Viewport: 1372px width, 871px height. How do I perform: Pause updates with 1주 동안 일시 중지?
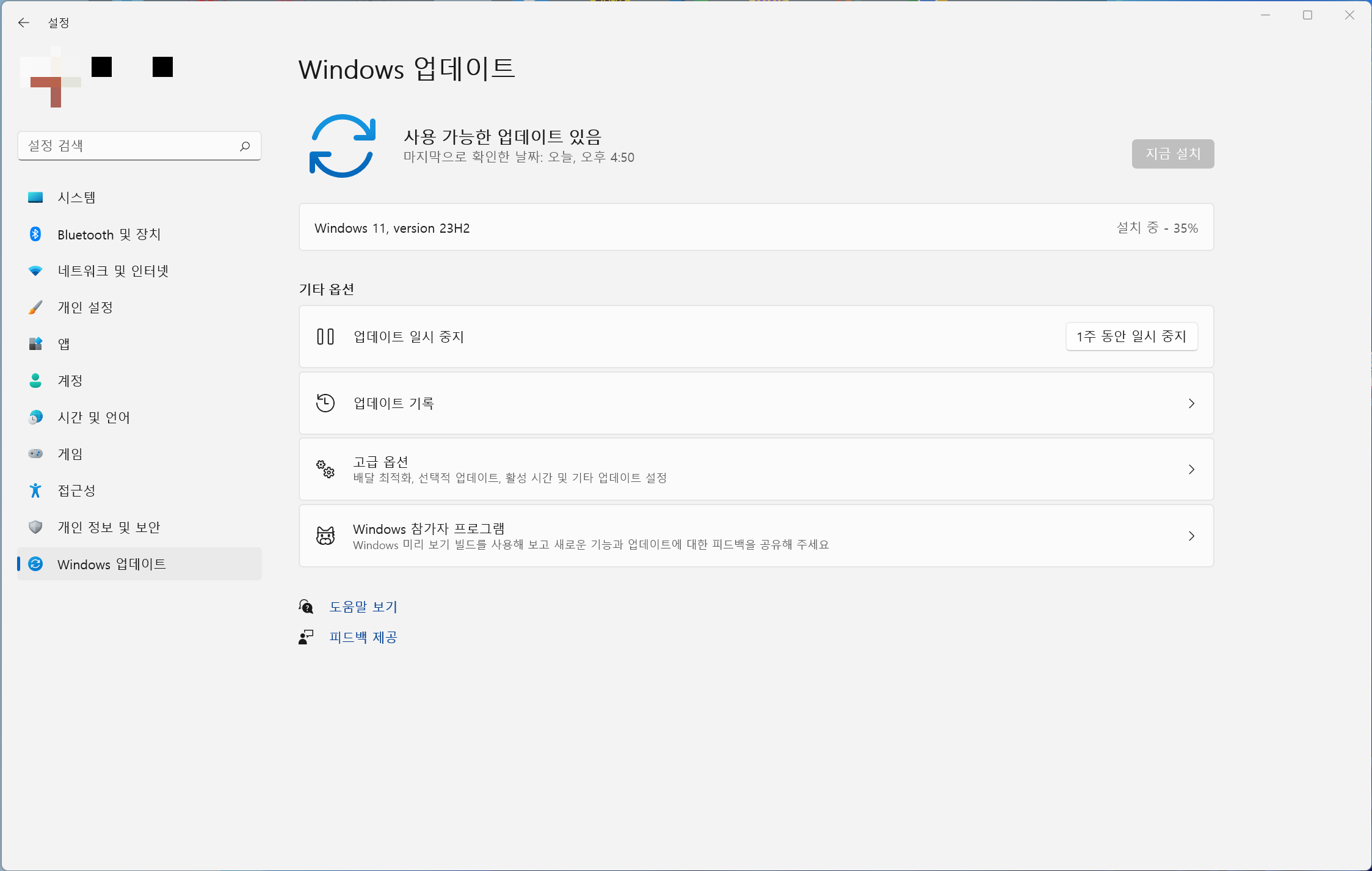point(1131,337)
